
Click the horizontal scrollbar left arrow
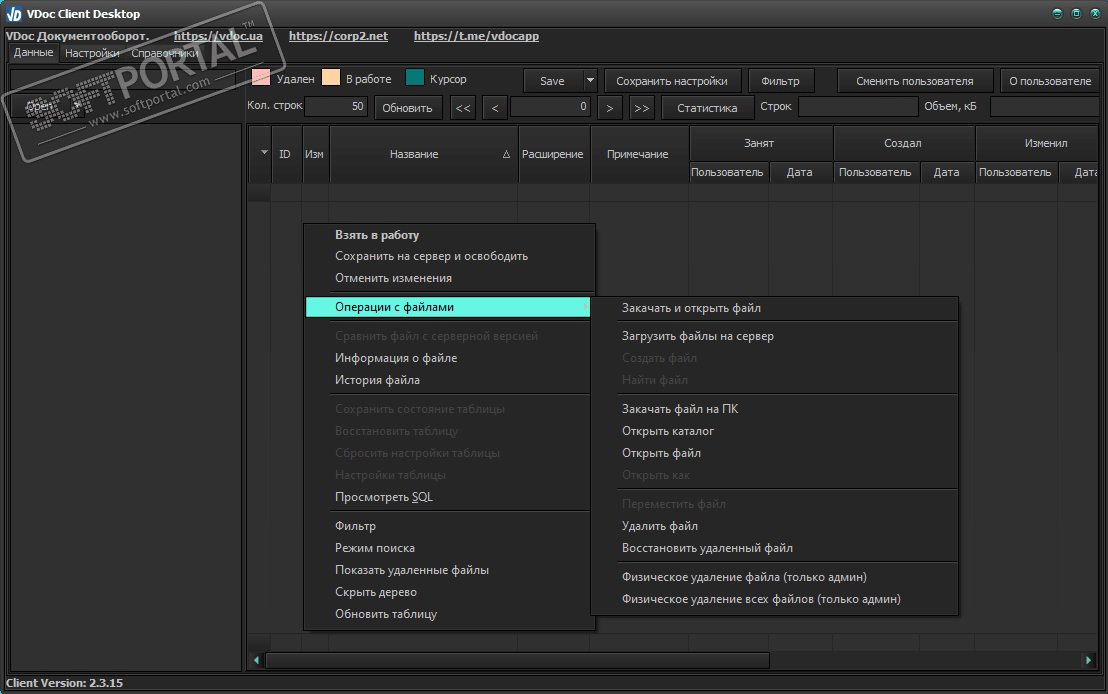coord(256,660)
